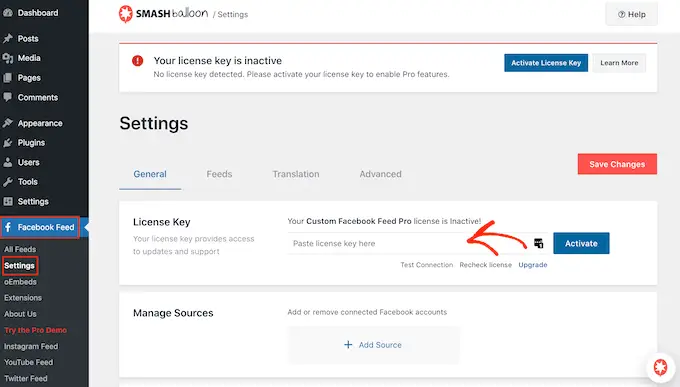Open the Twitter Feed submenu item
The width and height of the screenshot is (680, 387).
click(x=26, y=378)
